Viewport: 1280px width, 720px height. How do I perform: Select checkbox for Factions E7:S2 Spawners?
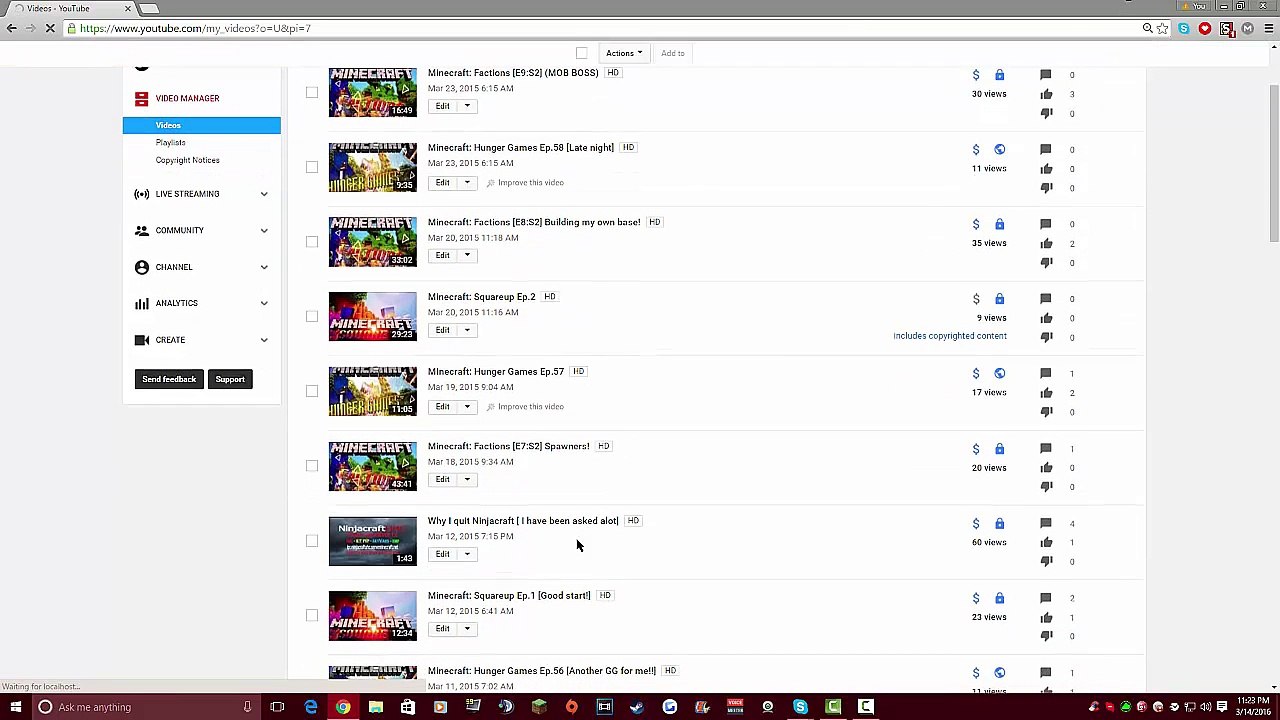pyautogui.click(x=312, y=465)
